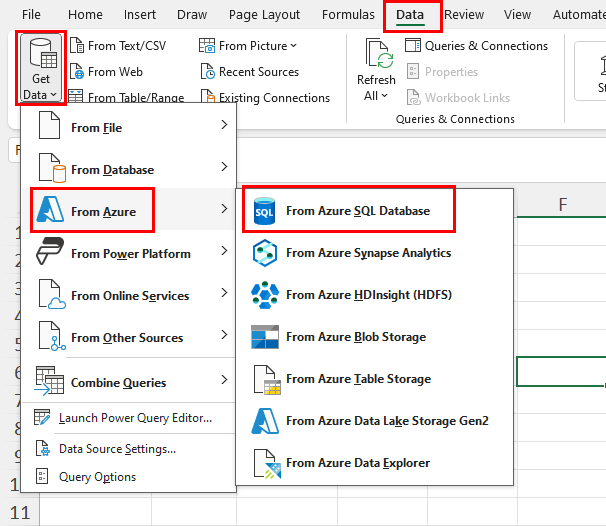Choose From Azure Table Storage

(x=374, y=379)
